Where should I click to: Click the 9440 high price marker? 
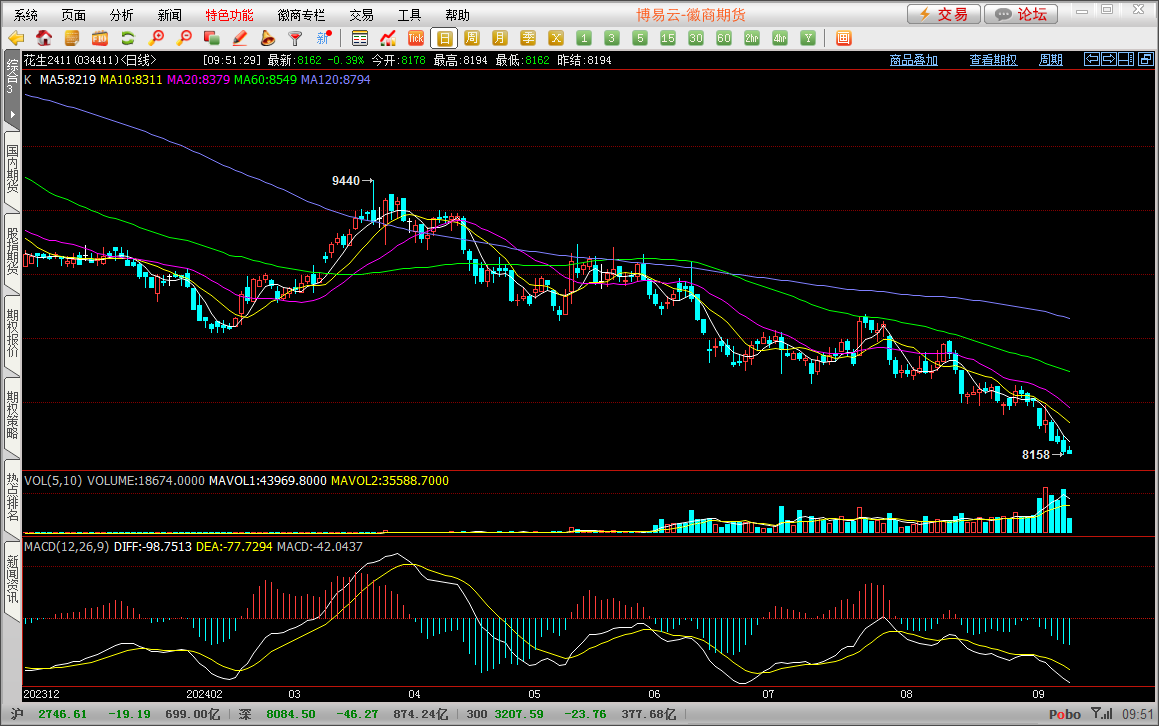point(346,181)
